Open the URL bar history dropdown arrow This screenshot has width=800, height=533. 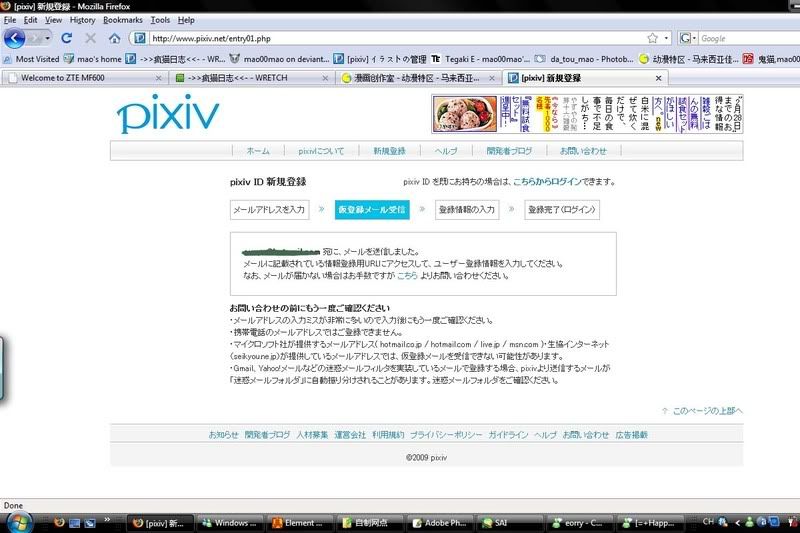point(666,38)
